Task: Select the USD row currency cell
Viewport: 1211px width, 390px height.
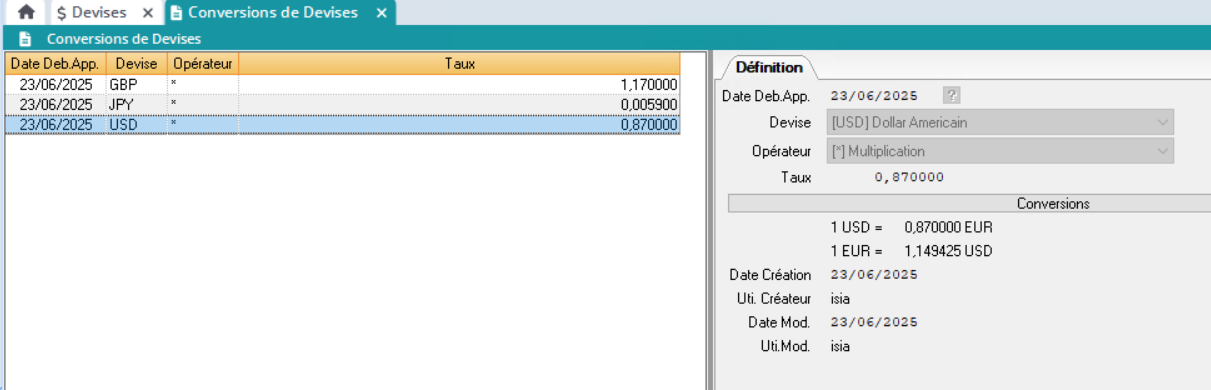Action: (x=135, y=124)
